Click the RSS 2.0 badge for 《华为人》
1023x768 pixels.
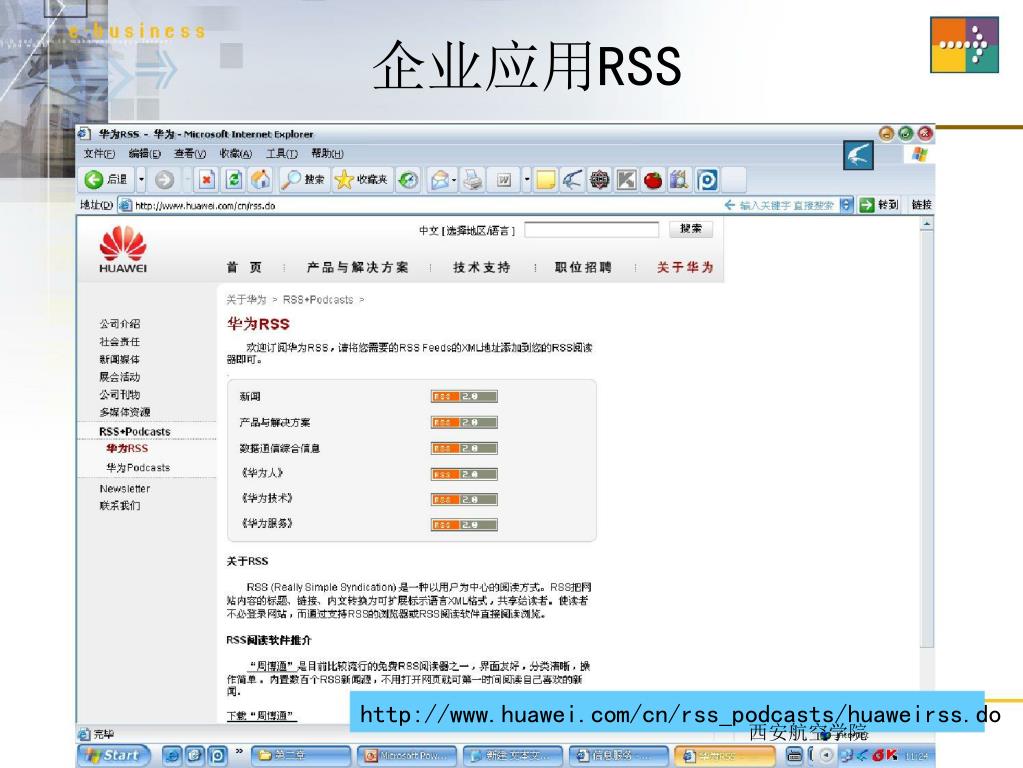coord(464,474)
